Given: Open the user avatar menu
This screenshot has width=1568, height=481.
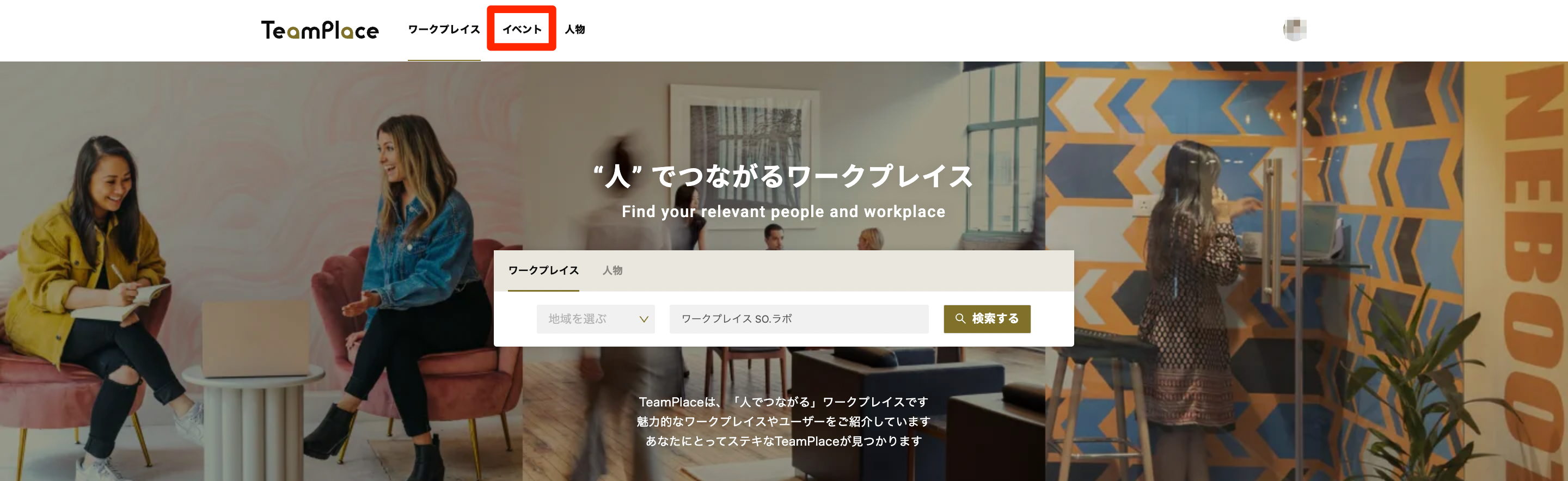Looking at the screenshot, I should 1295,29.
